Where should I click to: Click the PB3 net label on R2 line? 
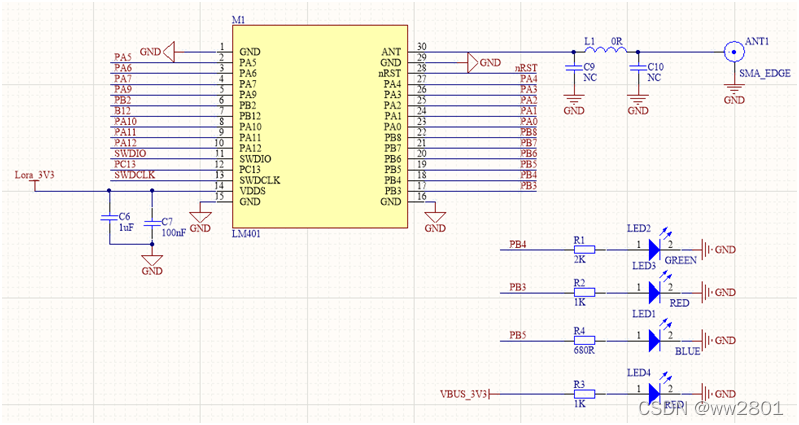(518, 287)
